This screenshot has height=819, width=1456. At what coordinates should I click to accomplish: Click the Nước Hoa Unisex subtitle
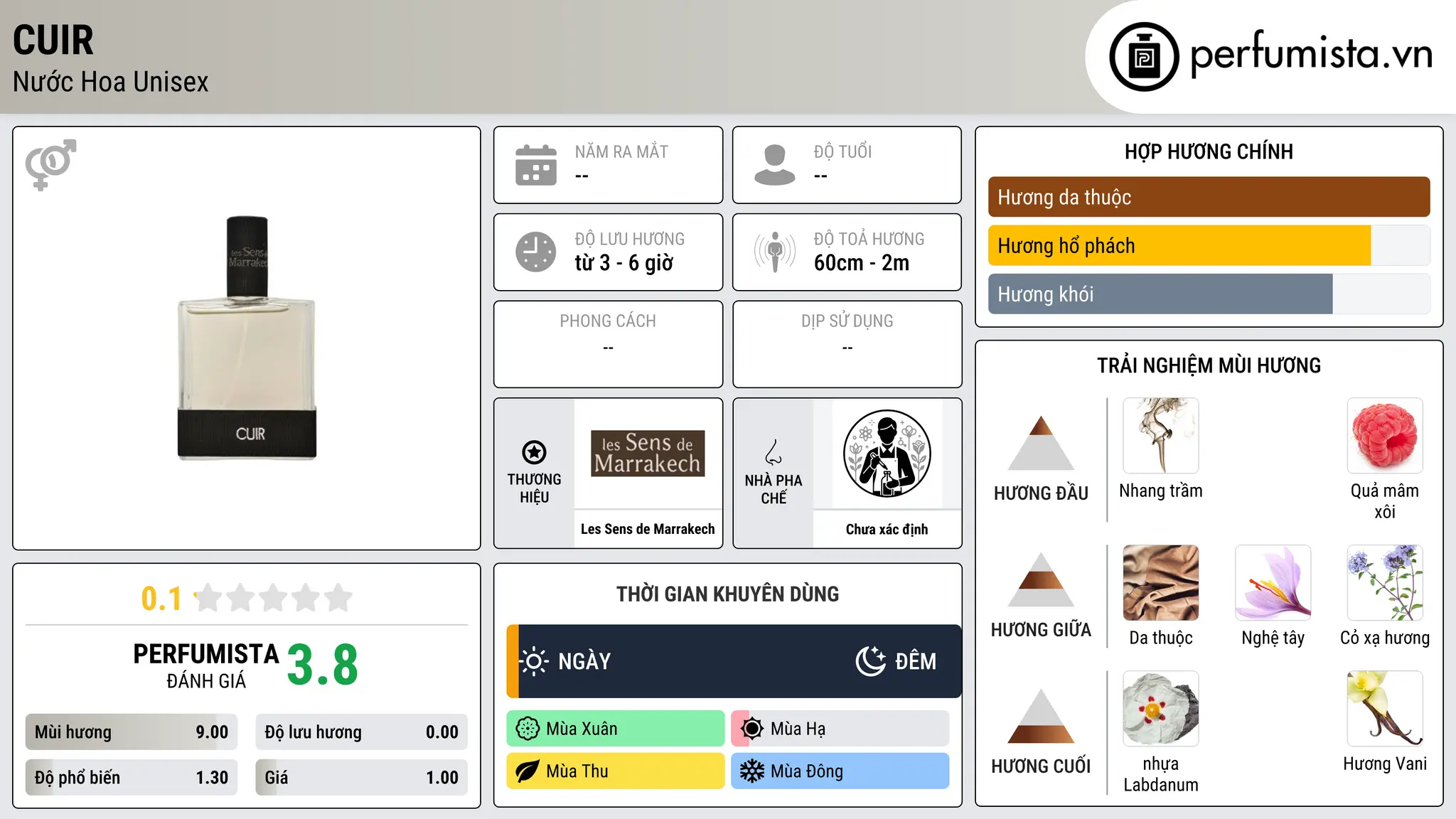[111, 82]
